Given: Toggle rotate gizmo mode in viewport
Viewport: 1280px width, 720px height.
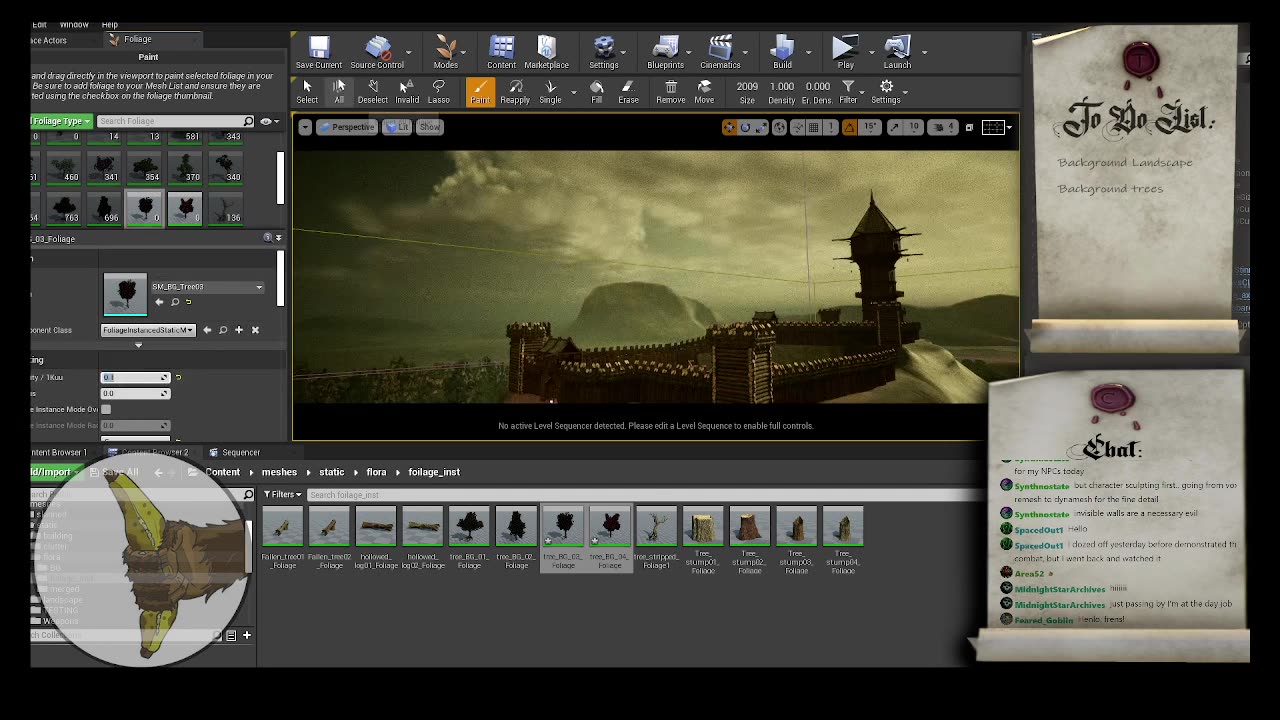Looking at the screenshot, I should 745,127.
